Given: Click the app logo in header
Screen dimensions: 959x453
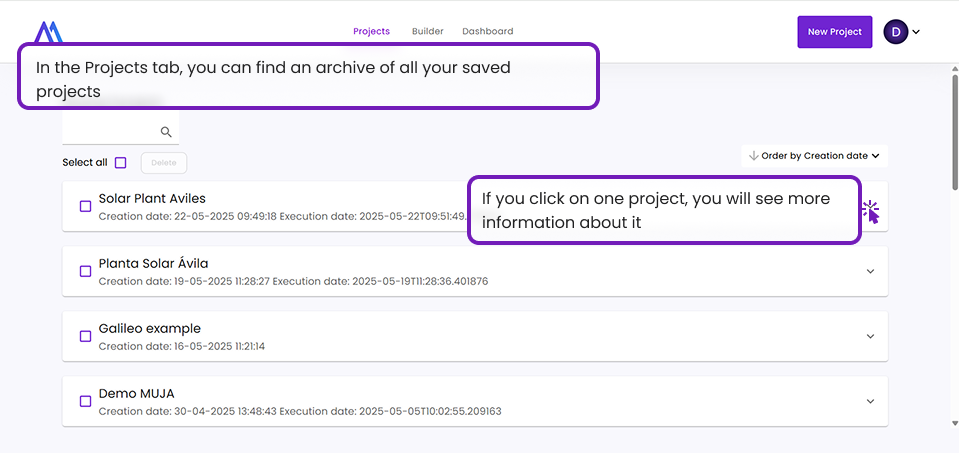Looking at the screenshot, I should 48,32.
